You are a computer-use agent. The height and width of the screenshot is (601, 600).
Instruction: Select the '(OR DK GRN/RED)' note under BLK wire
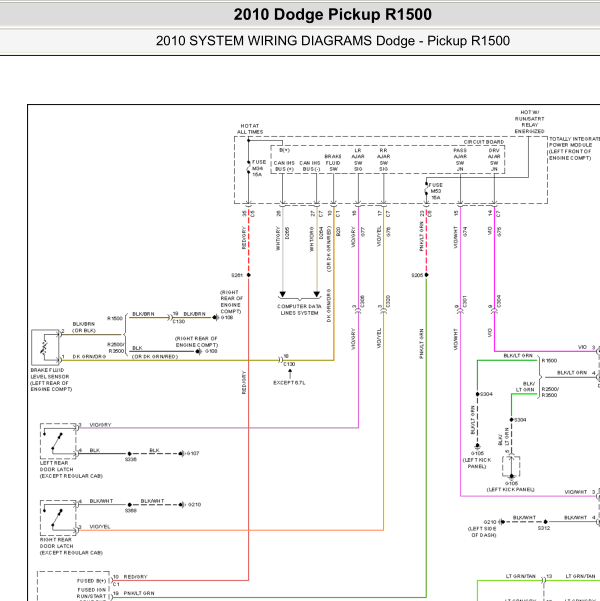[155, 356]
